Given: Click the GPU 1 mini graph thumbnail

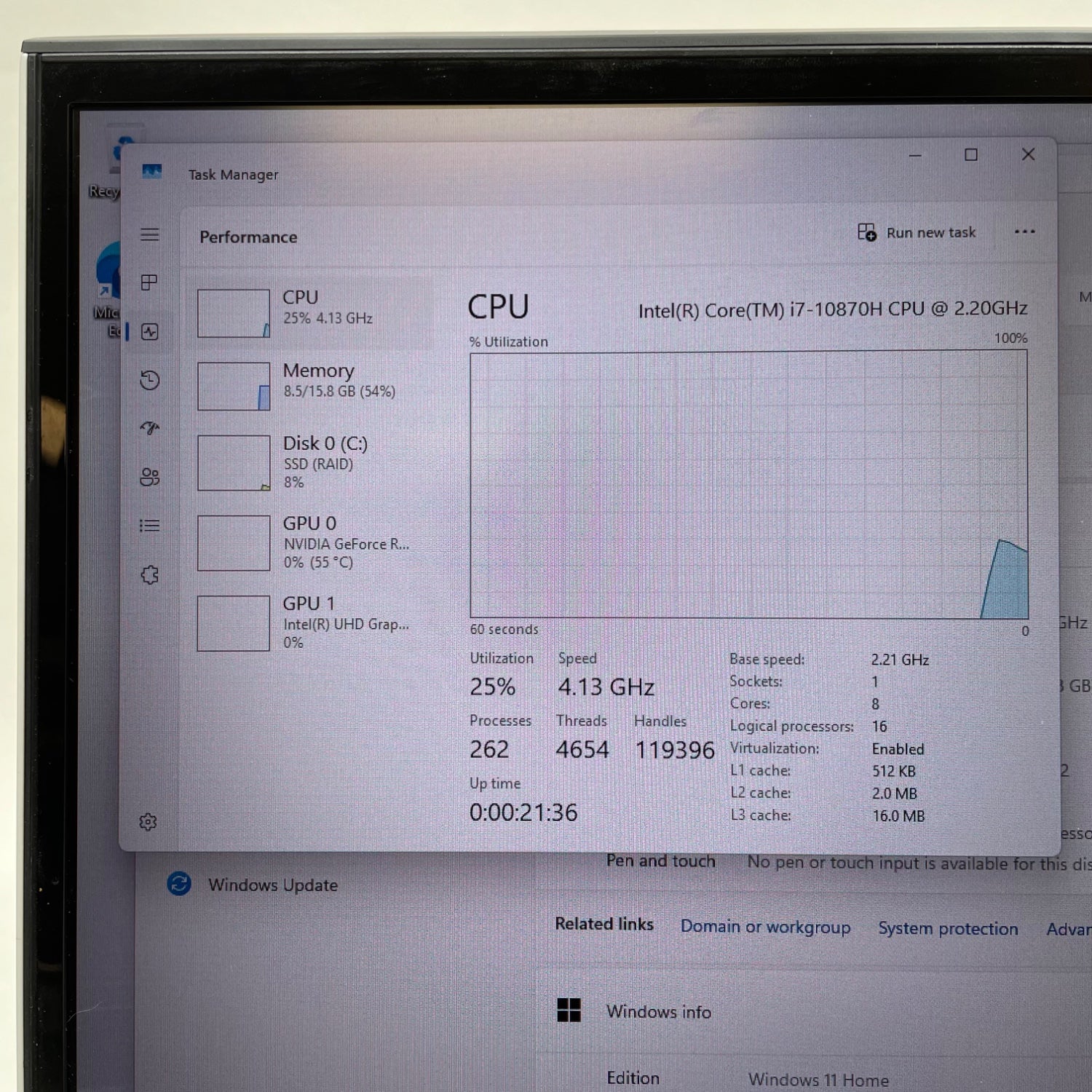Looking at the screenshot, I should click(234, 623).
